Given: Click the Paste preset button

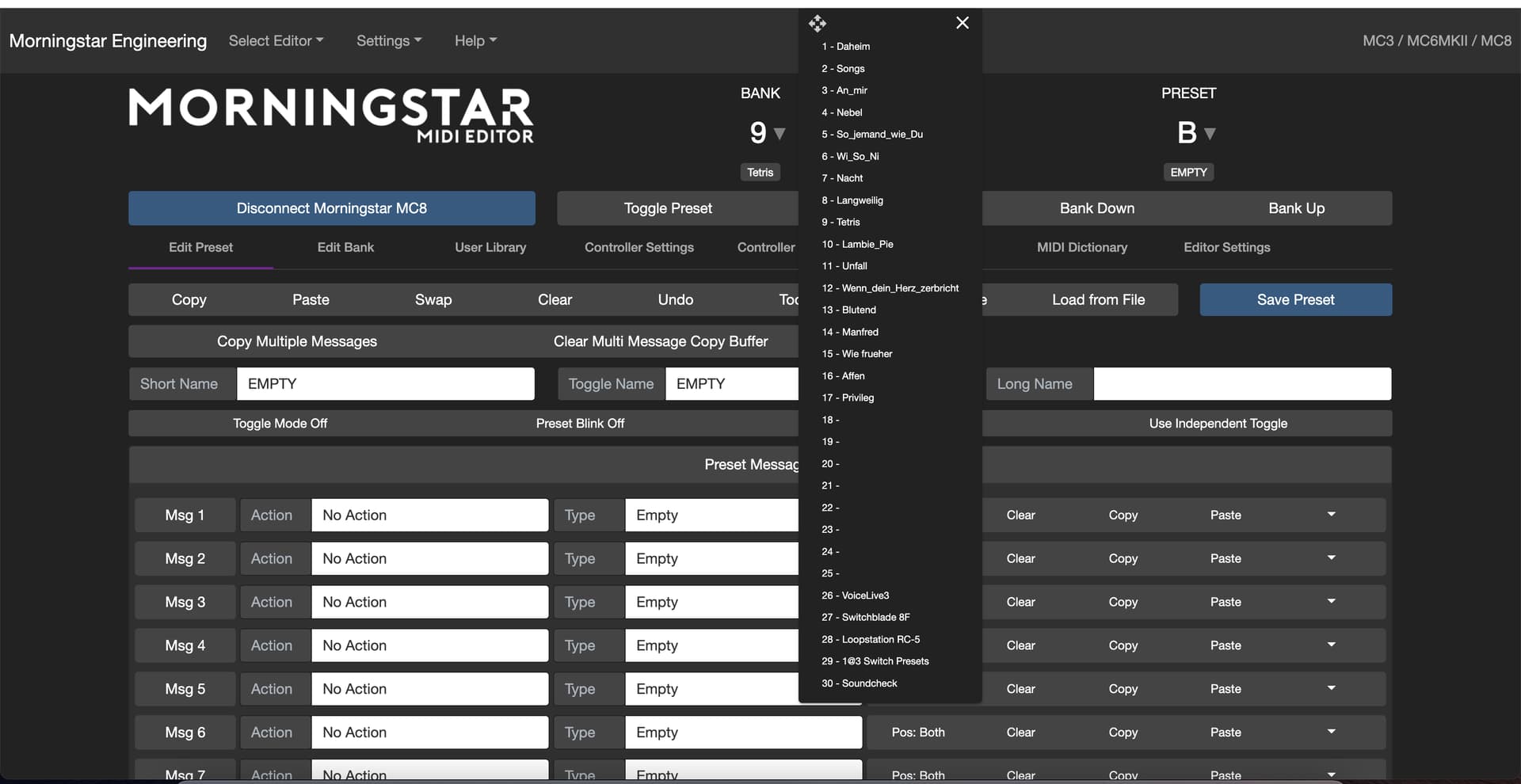Looking at the screenshot, I should [311, 299].
